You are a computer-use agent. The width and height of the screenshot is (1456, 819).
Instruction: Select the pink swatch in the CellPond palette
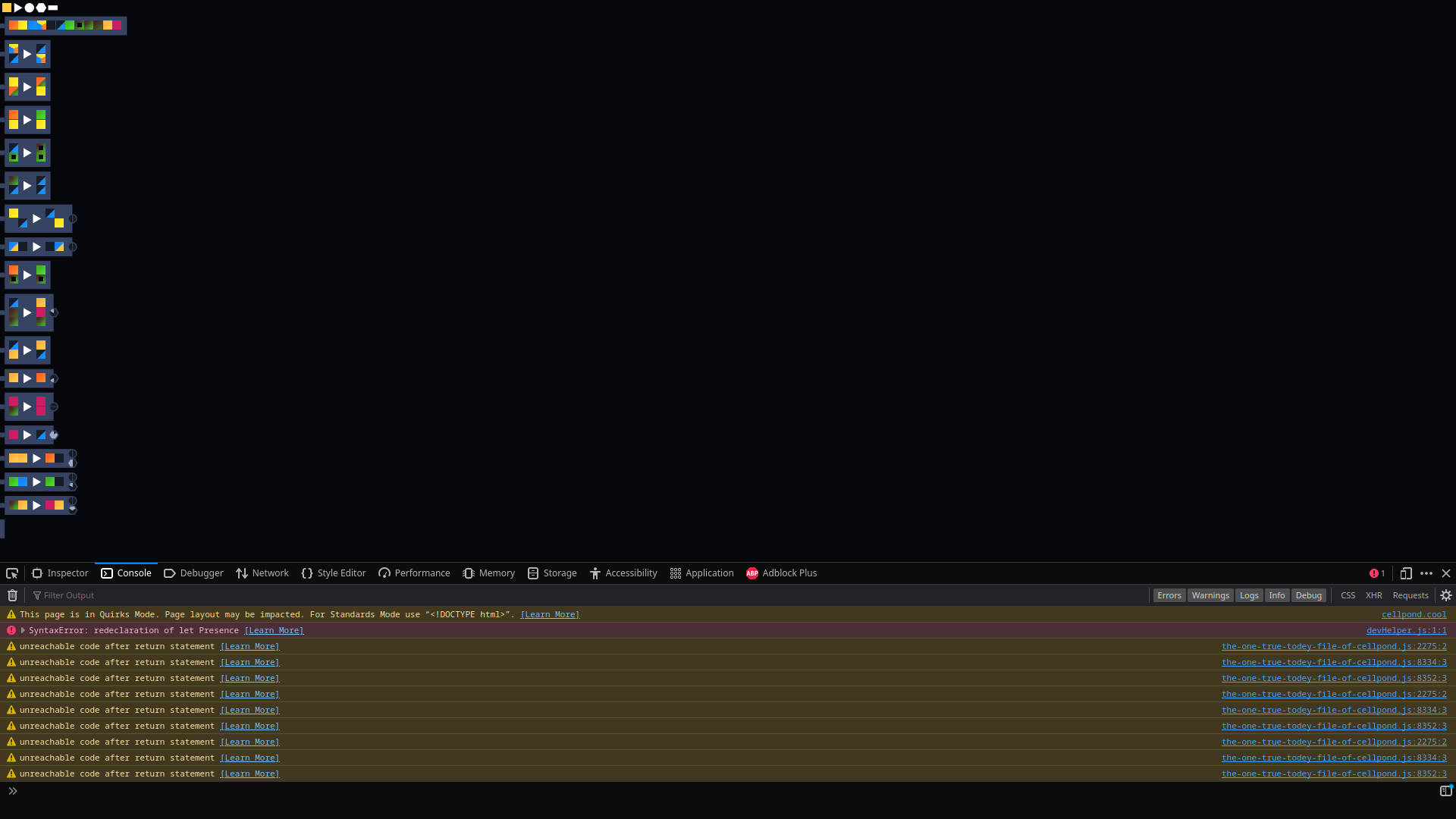[118, 25]
